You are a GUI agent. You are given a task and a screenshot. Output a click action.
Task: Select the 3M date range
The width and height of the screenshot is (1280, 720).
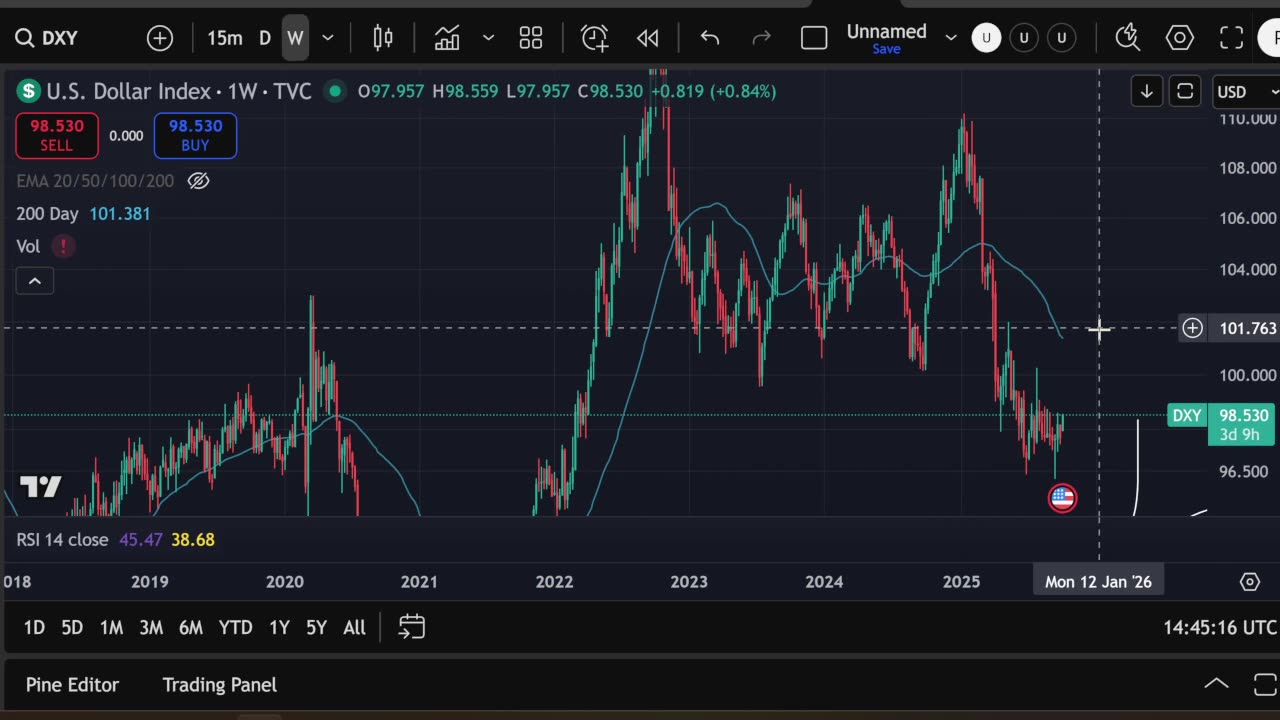(x=151, y=628)
